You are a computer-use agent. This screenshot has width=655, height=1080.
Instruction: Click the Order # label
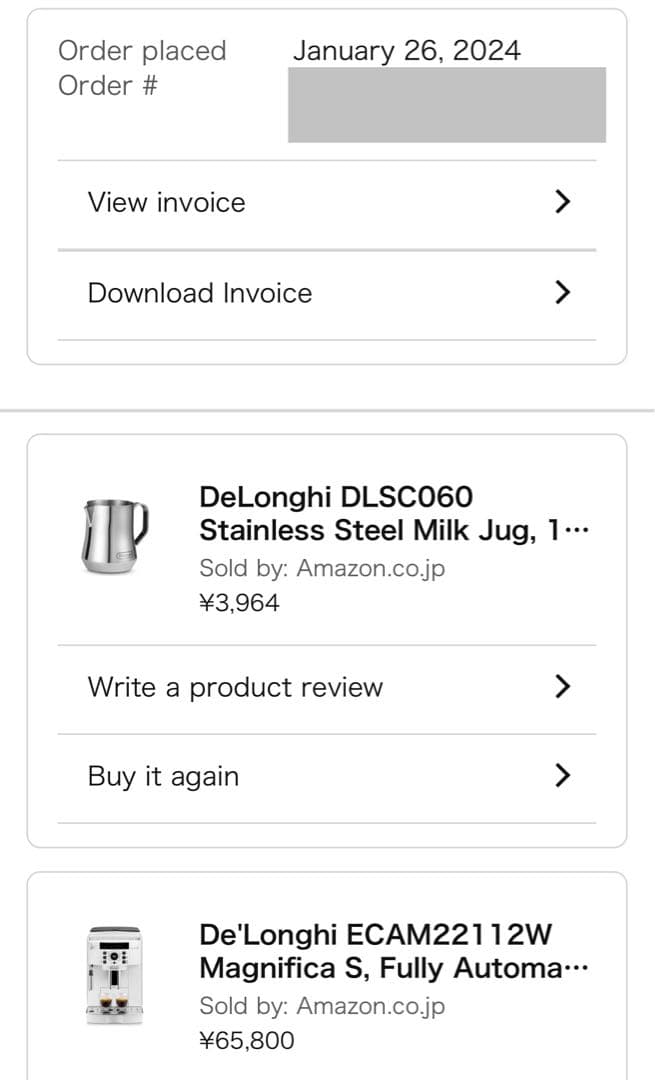pos(108,86)
